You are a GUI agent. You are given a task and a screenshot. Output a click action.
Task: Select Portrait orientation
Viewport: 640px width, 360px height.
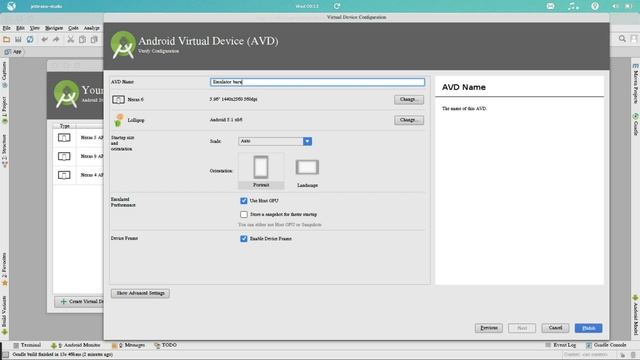(x=261, y=171)
